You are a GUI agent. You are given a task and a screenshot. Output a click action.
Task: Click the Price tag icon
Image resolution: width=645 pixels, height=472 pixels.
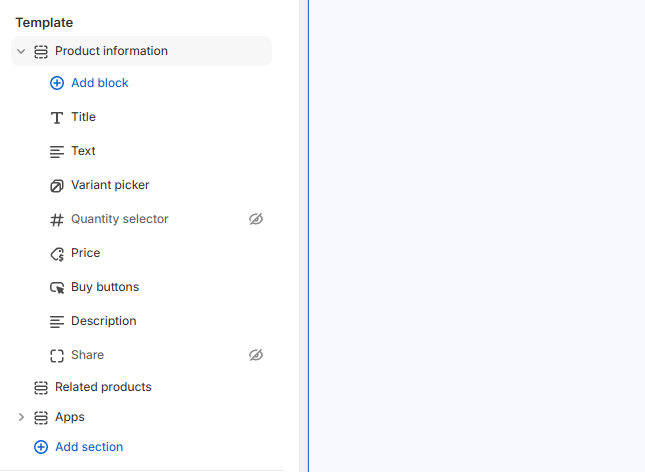[x=57, y=254]
